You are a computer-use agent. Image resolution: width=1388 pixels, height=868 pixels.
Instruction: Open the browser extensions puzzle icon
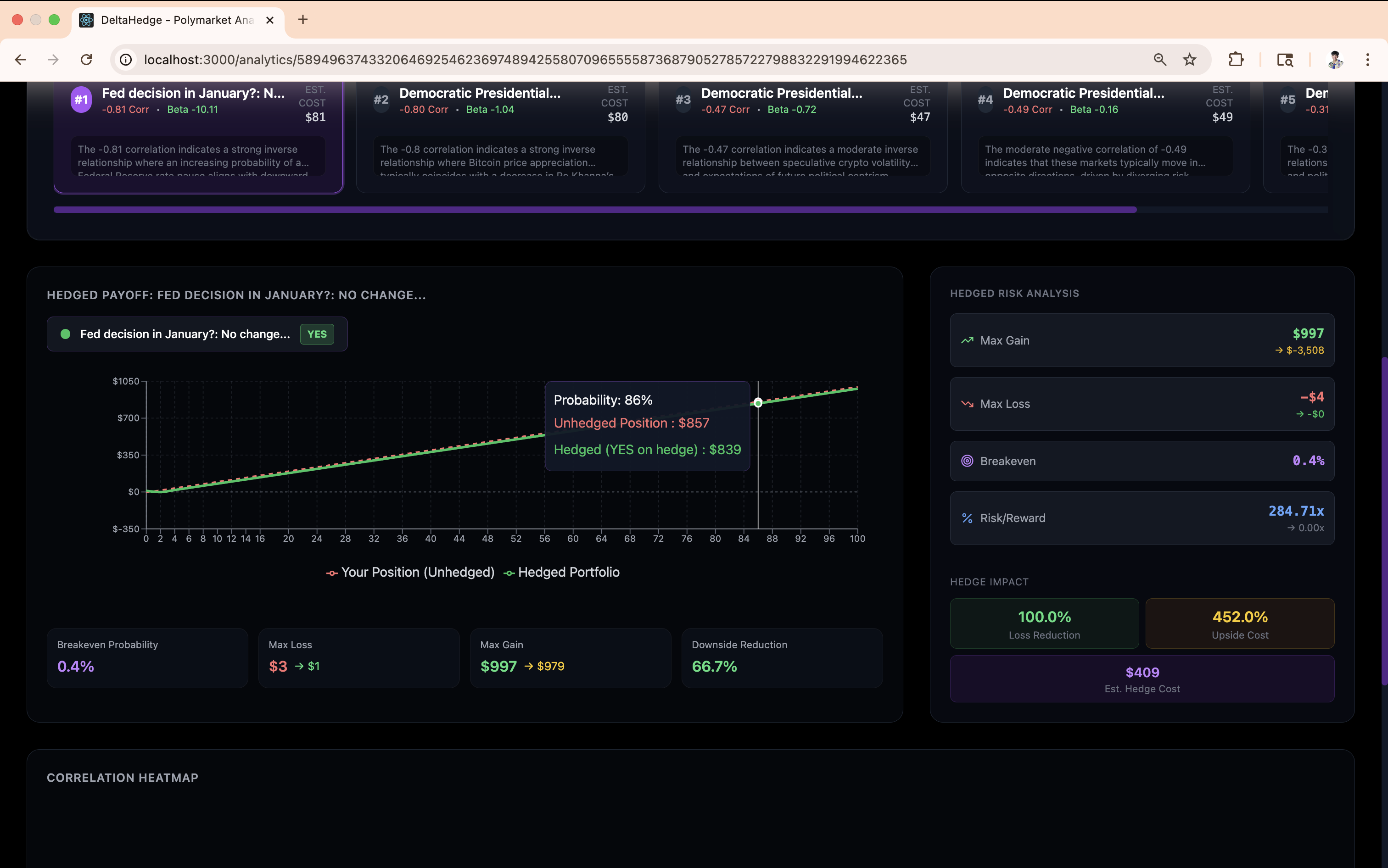(x=1236, y=60)
